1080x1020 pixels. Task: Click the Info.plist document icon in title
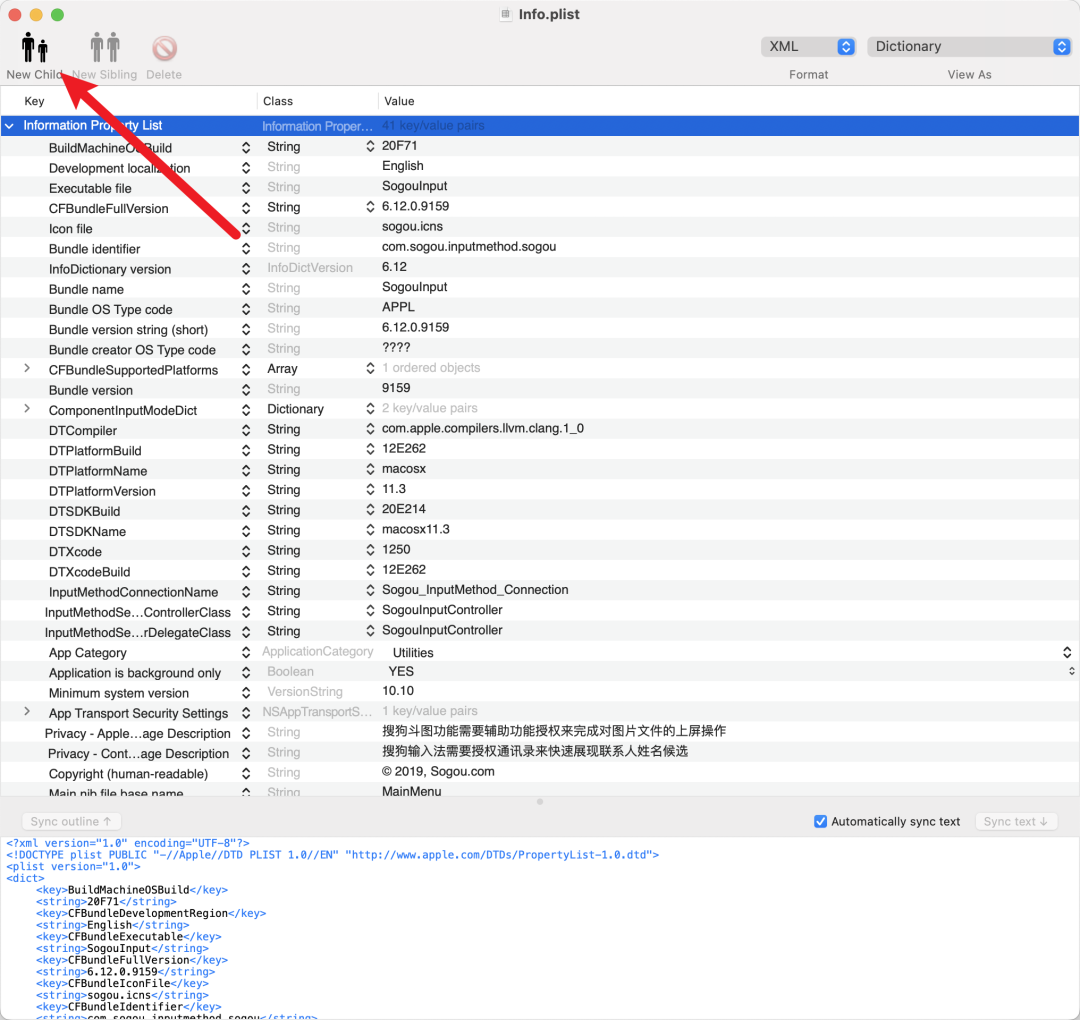click(506, 14)
